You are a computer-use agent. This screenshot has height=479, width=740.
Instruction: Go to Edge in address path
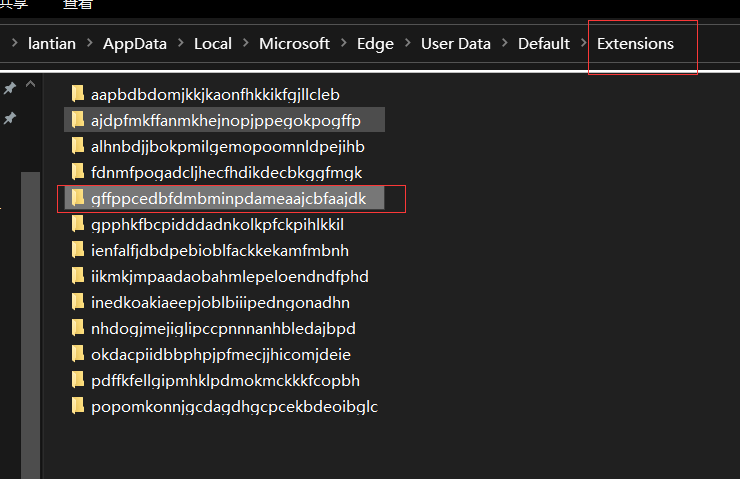tap(375, 43)
